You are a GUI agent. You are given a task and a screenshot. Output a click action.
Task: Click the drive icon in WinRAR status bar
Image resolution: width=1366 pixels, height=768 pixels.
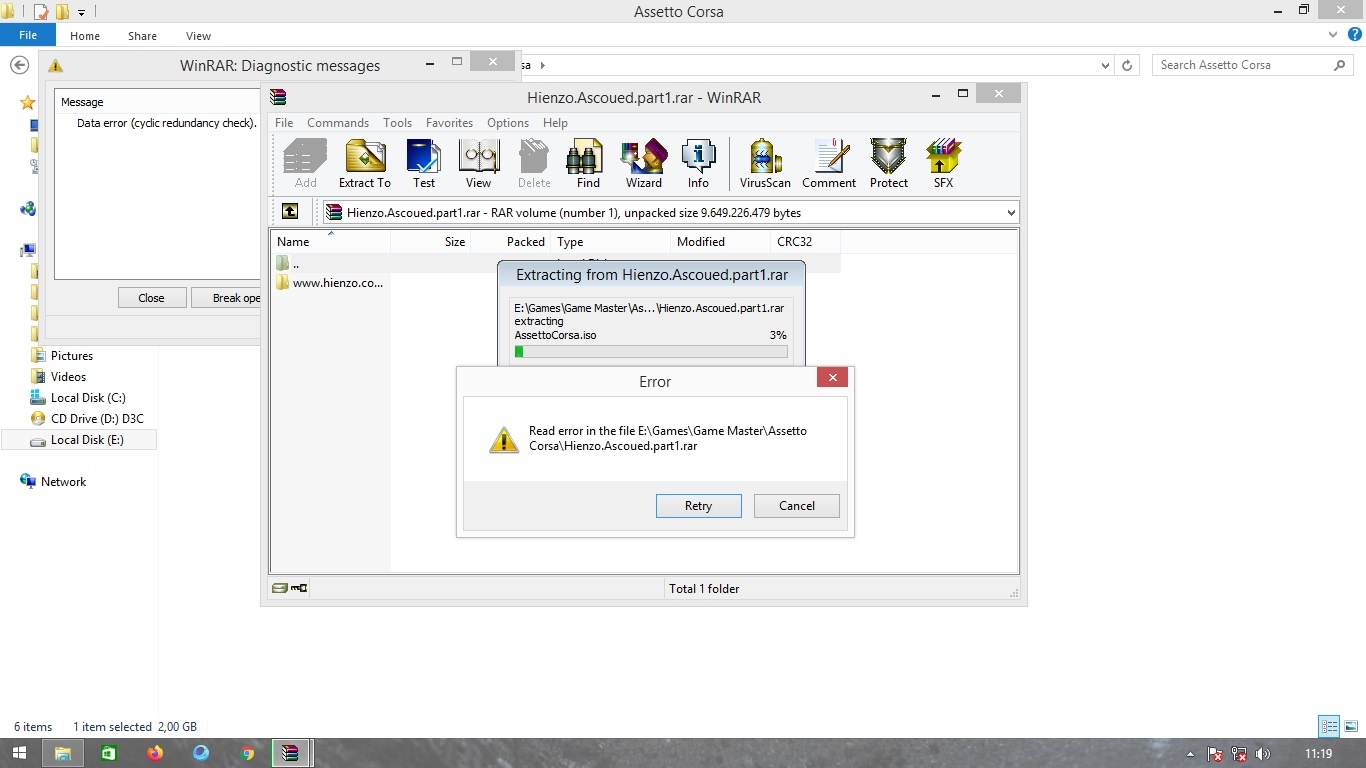[x=280, y=589]
